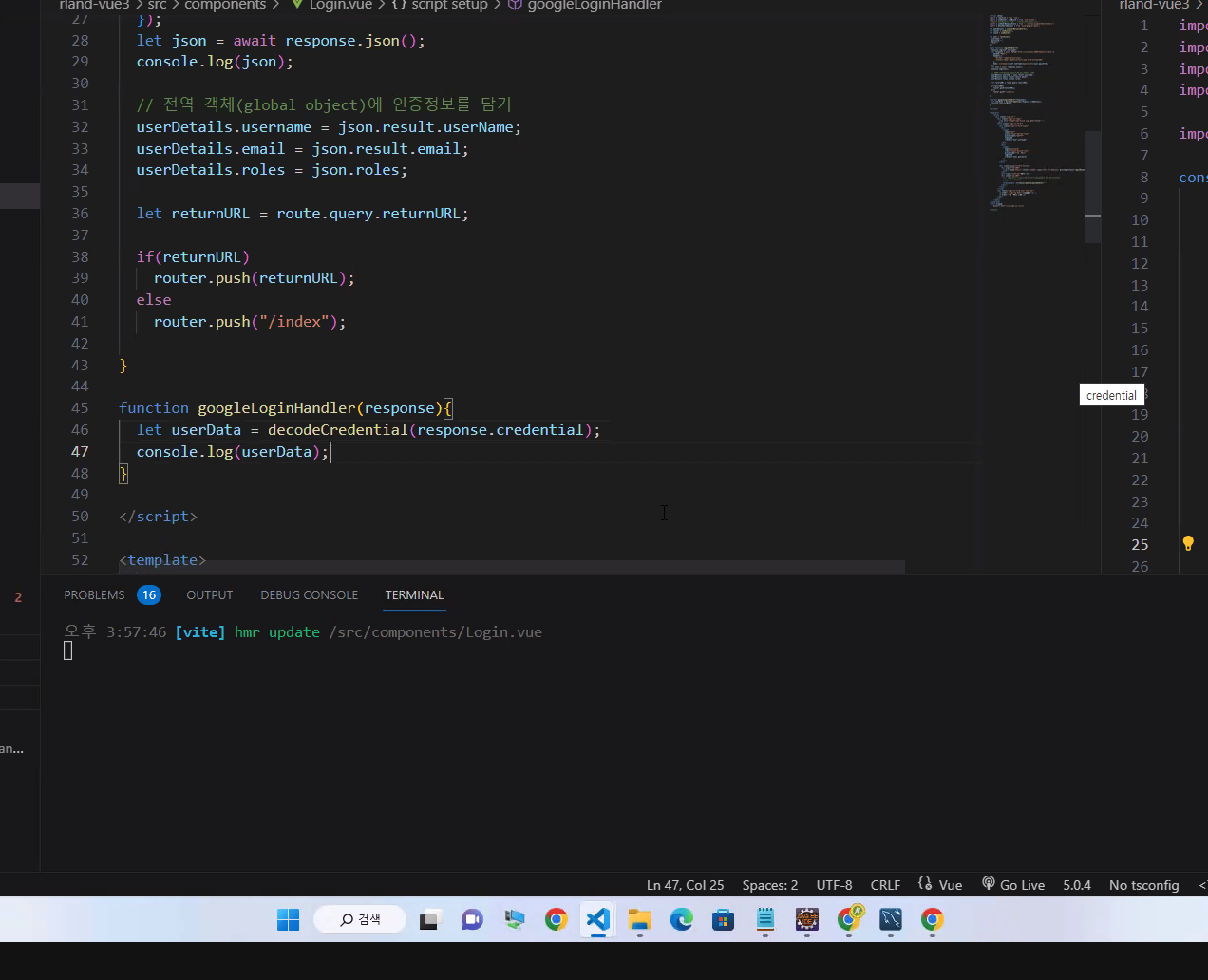
Task: Change indentation via Spaces: 2
Action: pyautogui.click(x=769, y=884)
